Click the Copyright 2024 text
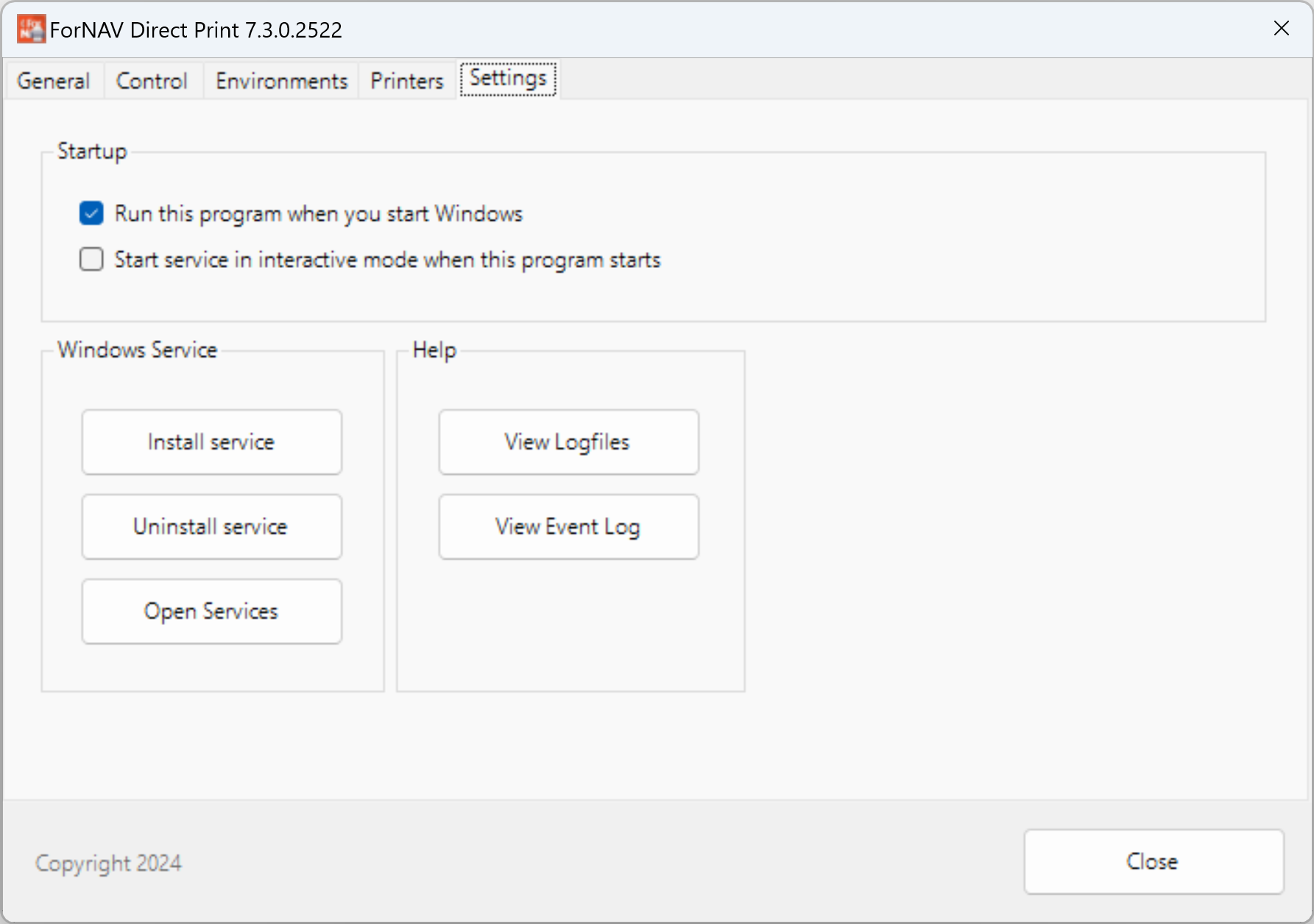 (108, 863)
